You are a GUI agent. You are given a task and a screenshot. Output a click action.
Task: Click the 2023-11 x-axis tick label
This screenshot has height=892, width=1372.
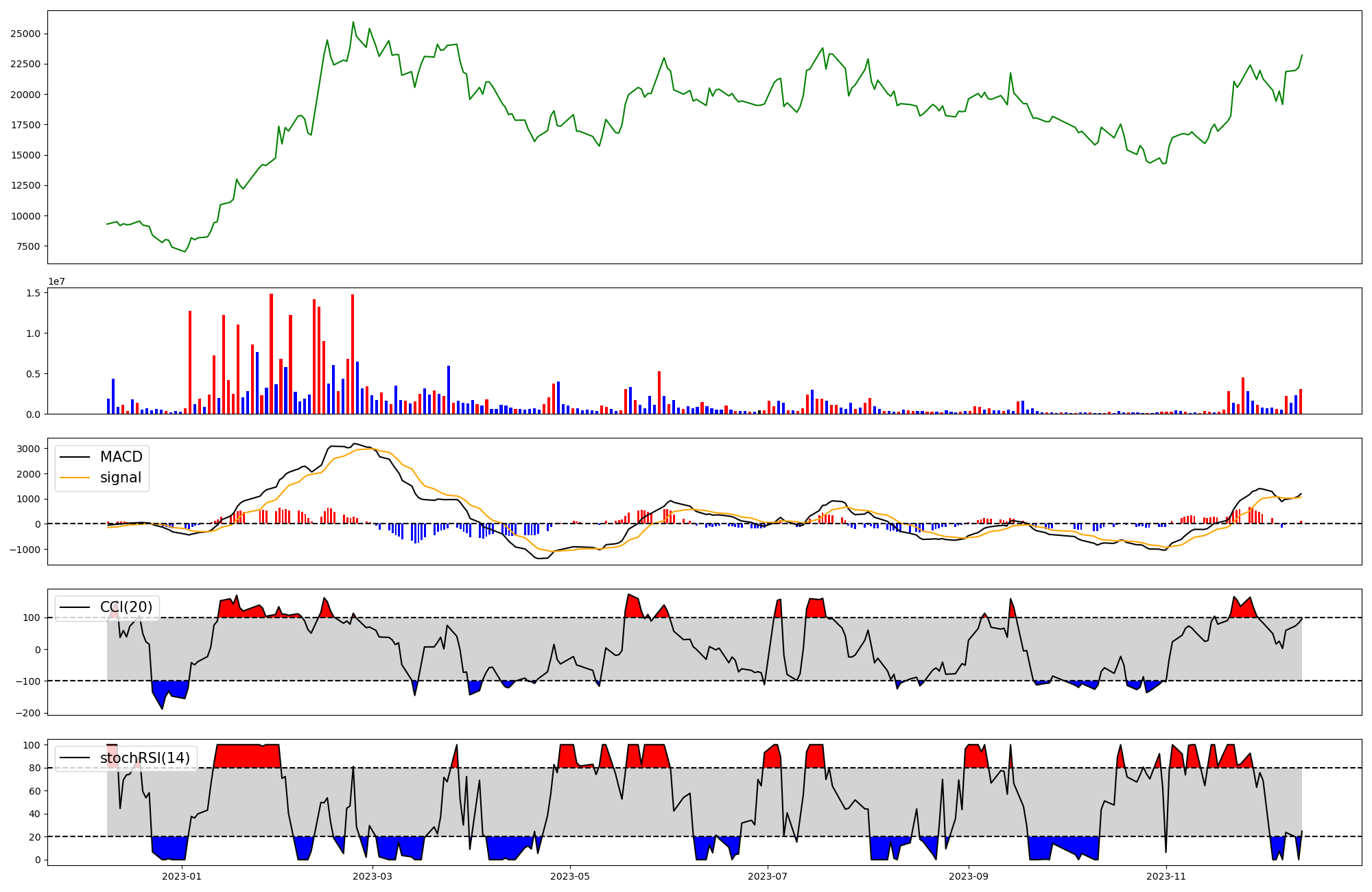(1166, 876)
